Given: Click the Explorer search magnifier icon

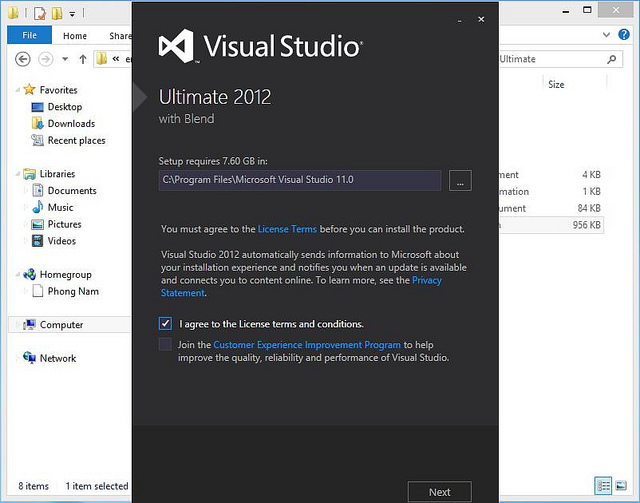Looking at the screenshot, I should (x=611, y=59).
